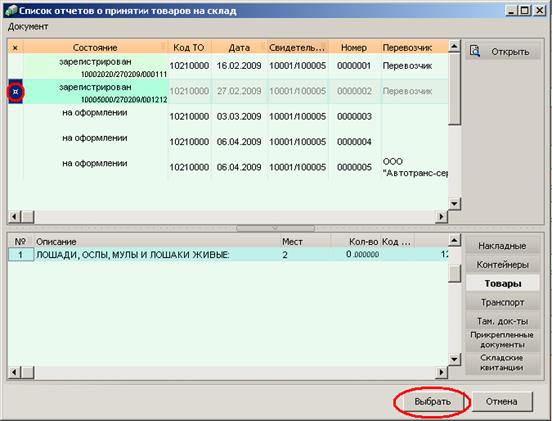
Task: Click the app icon in the title bar
Action: (x=11, y=11)
